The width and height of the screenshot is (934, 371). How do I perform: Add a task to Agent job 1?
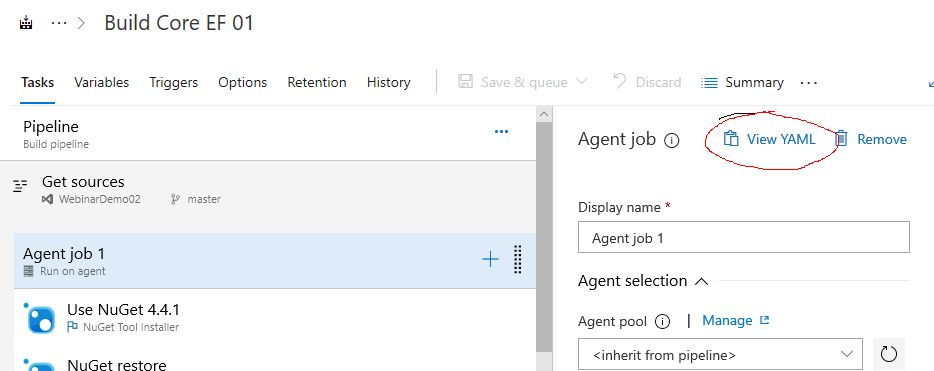pyautogui.click(x=490, y=259)
